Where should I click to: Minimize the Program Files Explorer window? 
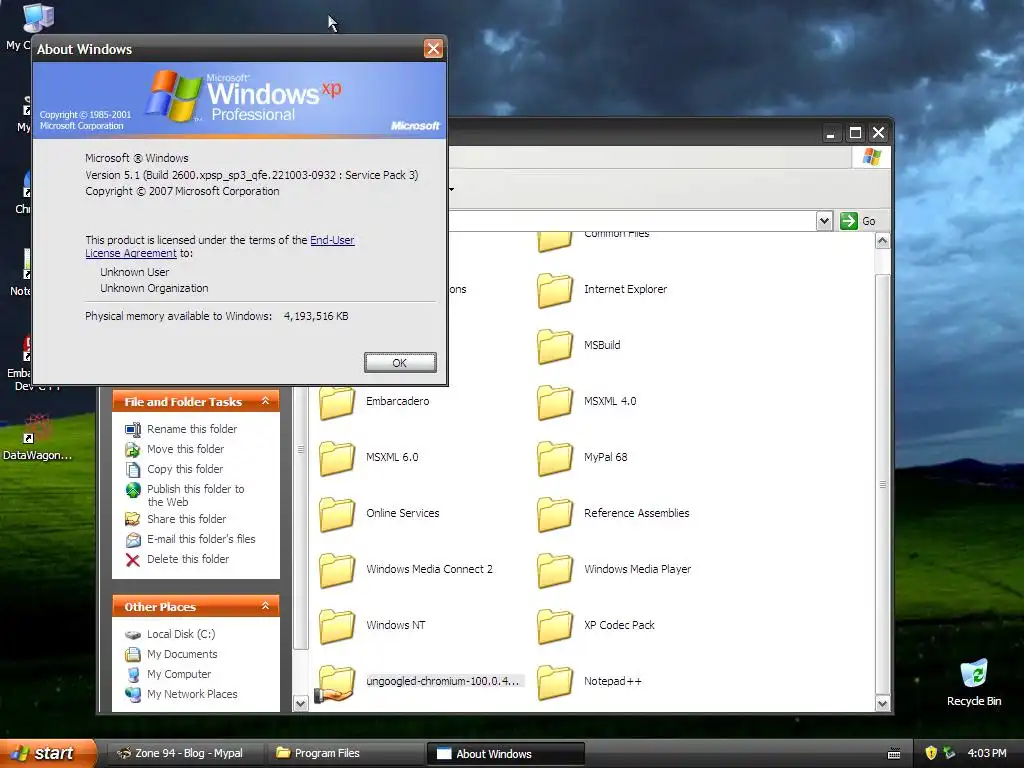click(830, 133)
